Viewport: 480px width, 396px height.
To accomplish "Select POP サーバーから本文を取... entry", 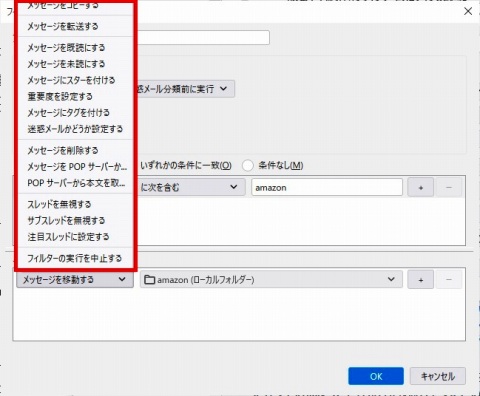I will [x=75, y=183].
